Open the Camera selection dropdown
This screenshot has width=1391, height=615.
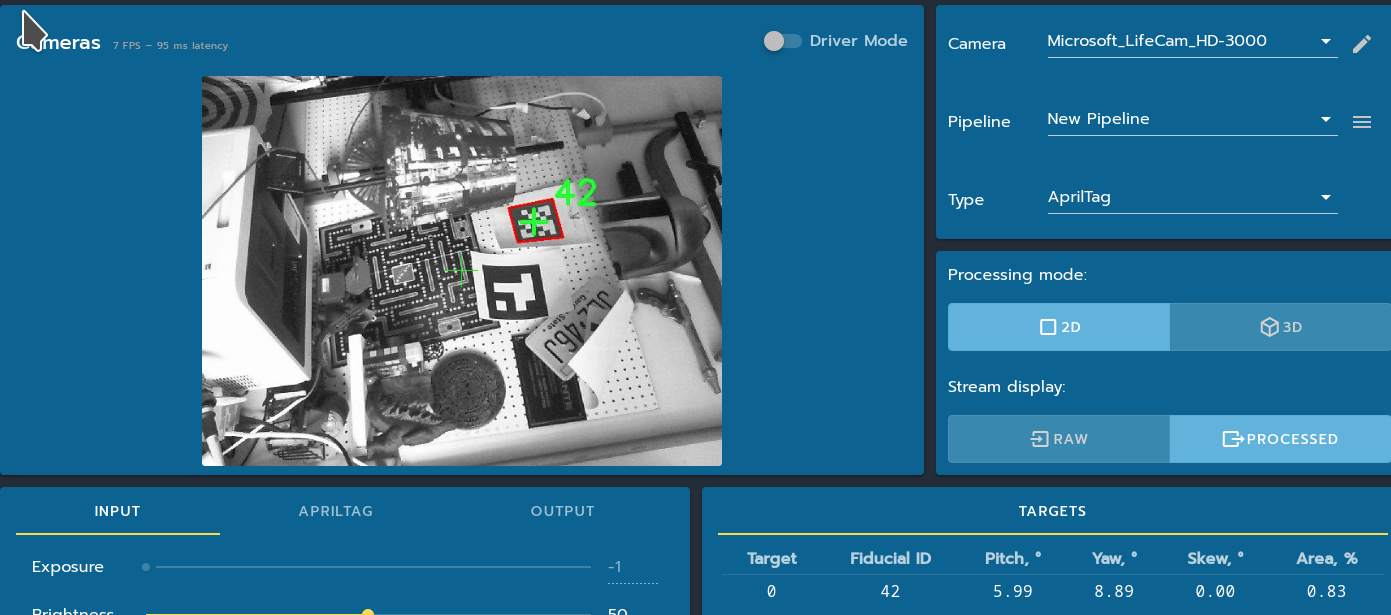click(1192, 40)
